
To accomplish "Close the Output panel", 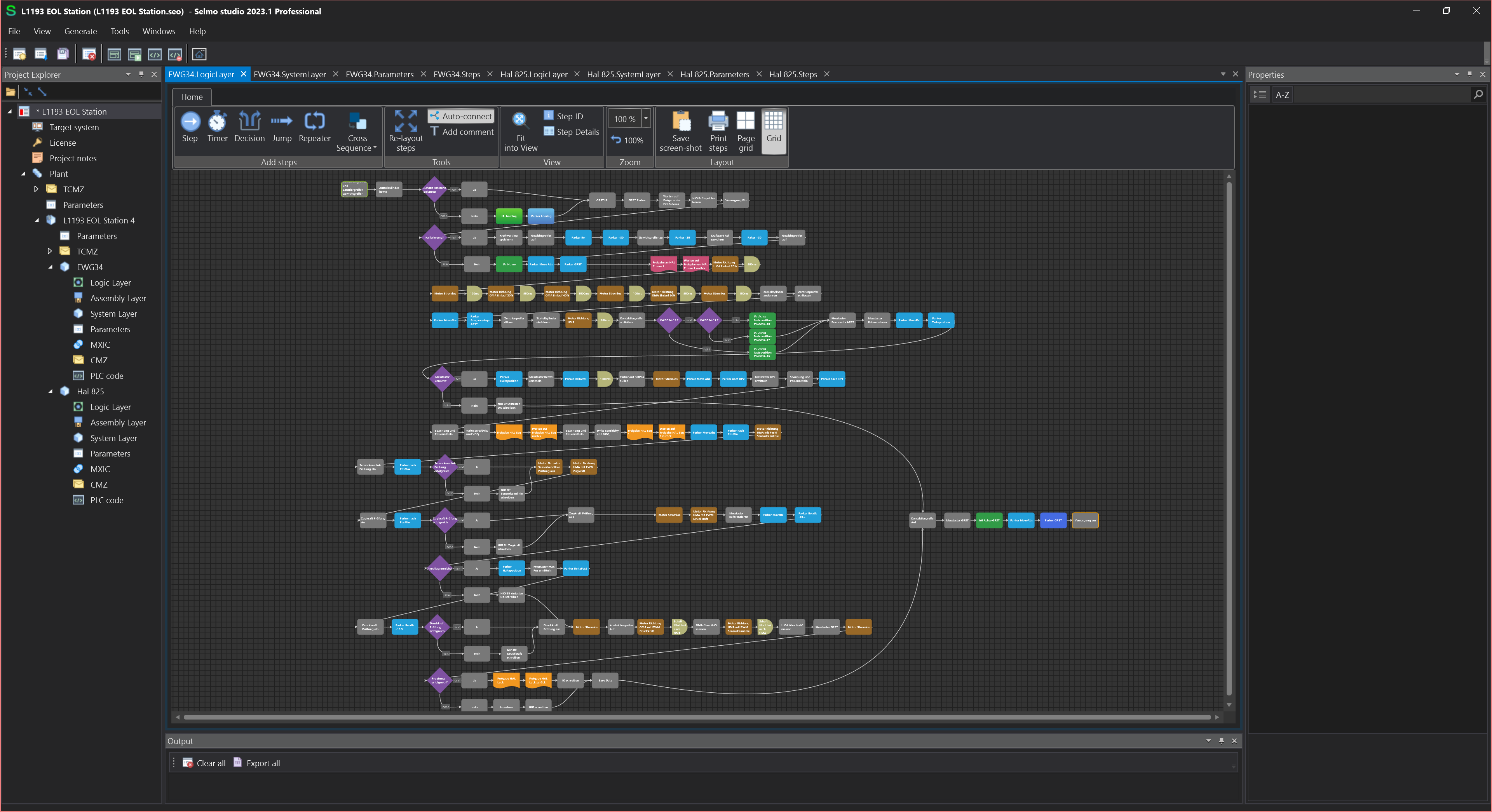I will pyautogui.click(x=1234, y=740).
